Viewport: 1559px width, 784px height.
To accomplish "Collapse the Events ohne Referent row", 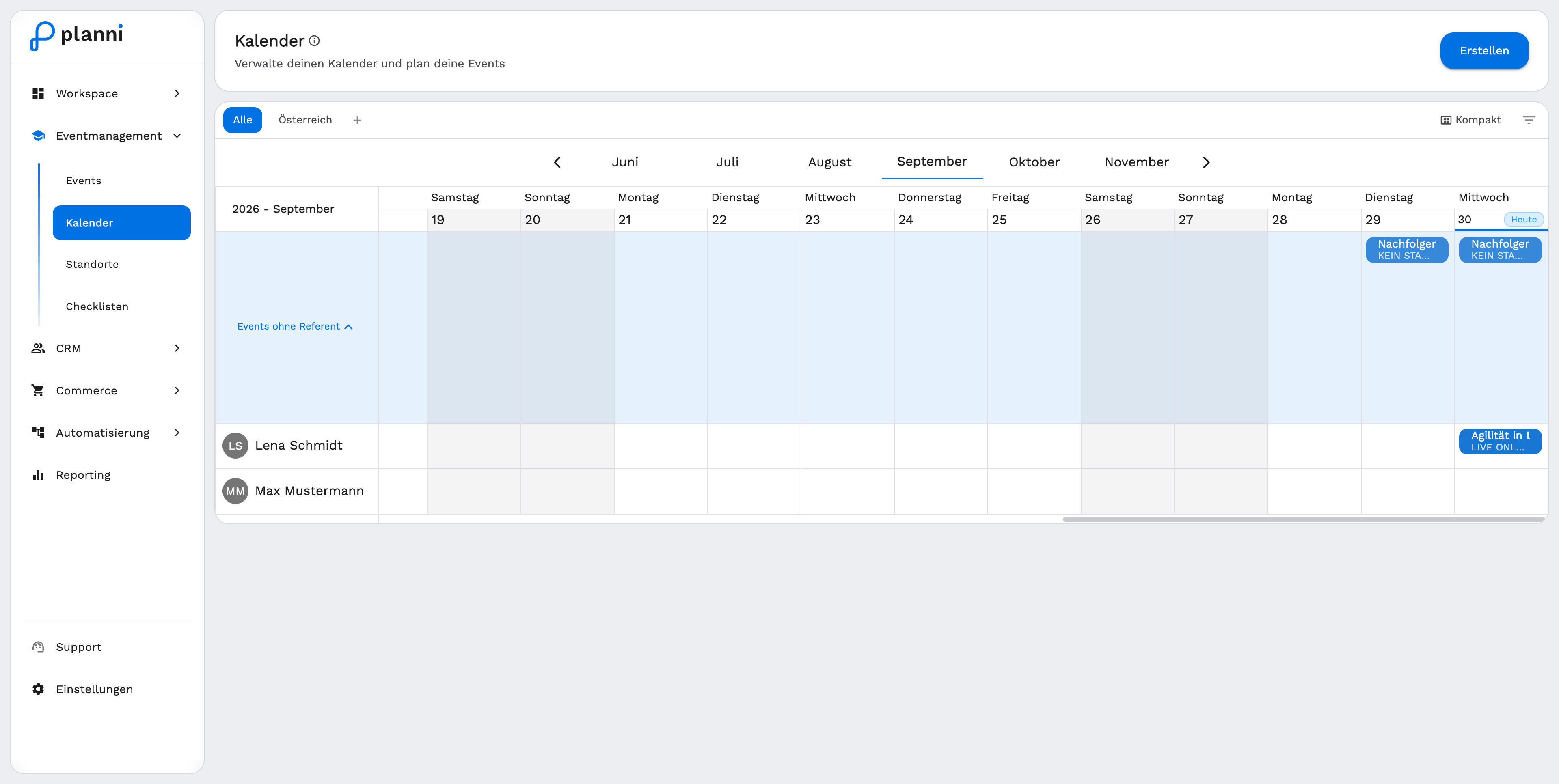I will click(295, 327).
